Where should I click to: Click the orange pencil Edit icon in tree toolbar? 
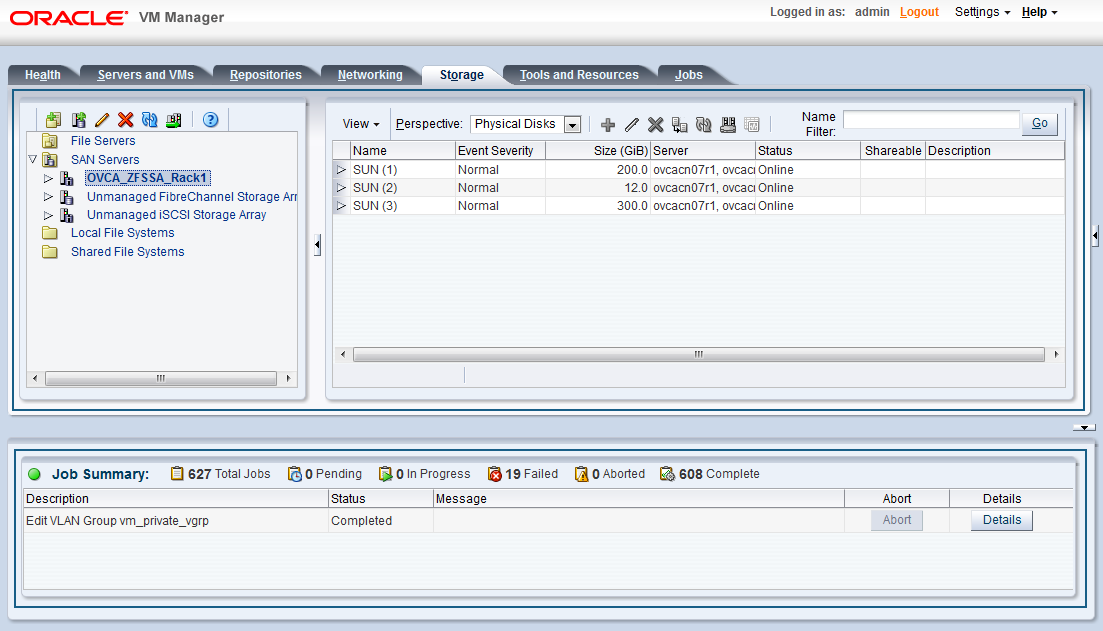coord(102,120)
